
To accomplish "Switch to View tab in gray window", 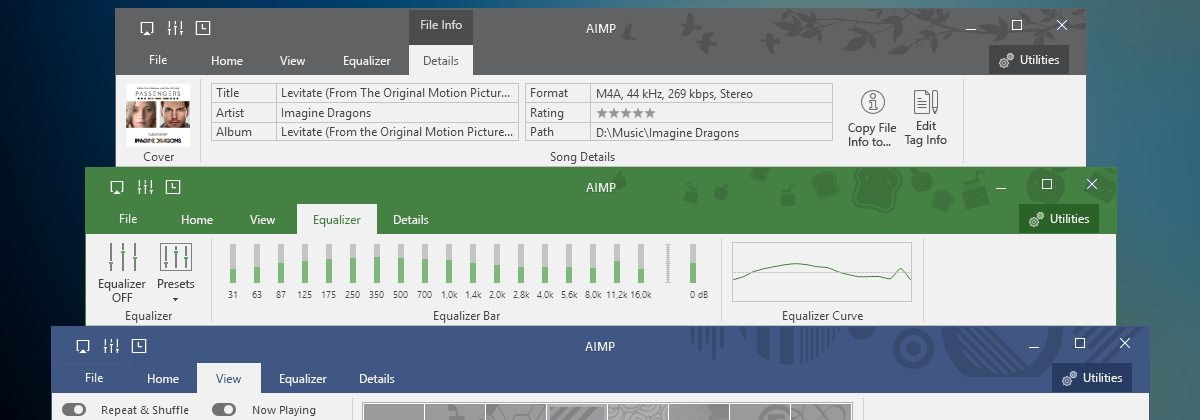I will [x=293, y=60].
